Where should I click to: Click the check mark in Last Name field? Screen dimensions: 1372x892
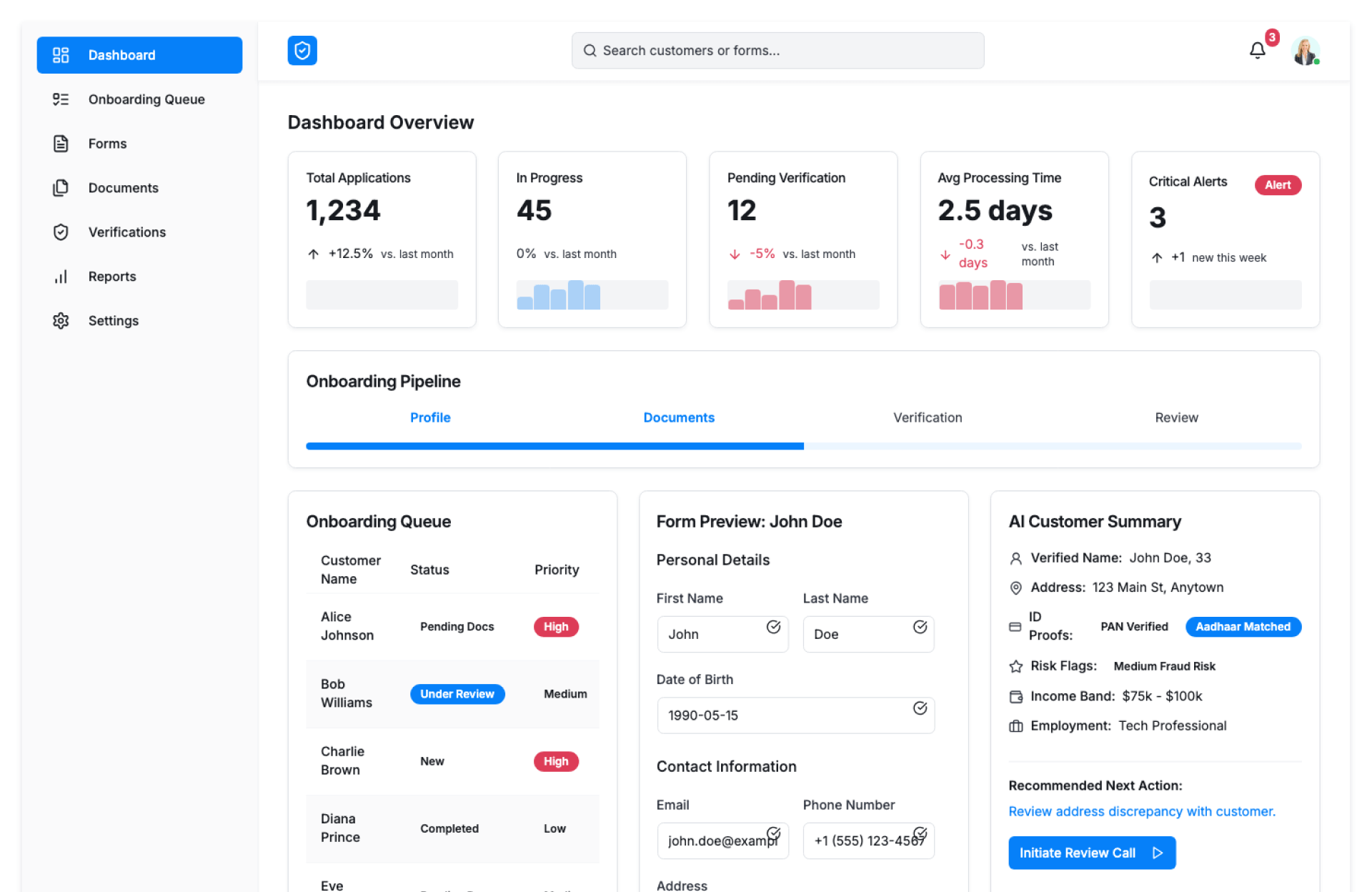tap(920, 627)
